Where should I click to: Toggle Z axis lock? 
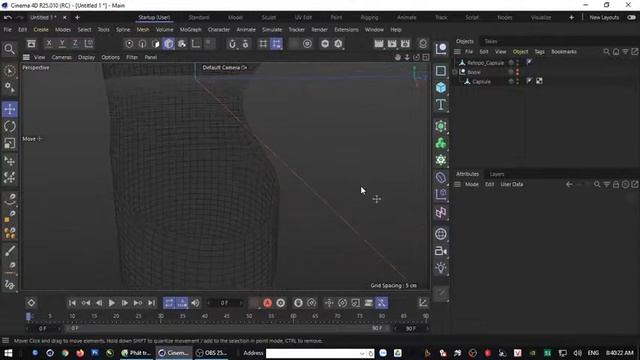[x=75, y=43]
